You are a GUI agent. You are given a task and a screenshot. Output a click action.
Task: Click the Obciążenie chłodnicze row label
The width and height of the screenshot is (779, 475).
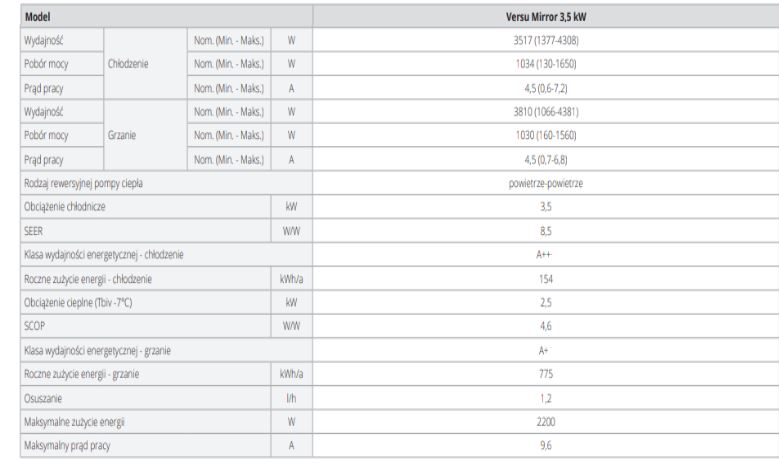tap(66, 206)
